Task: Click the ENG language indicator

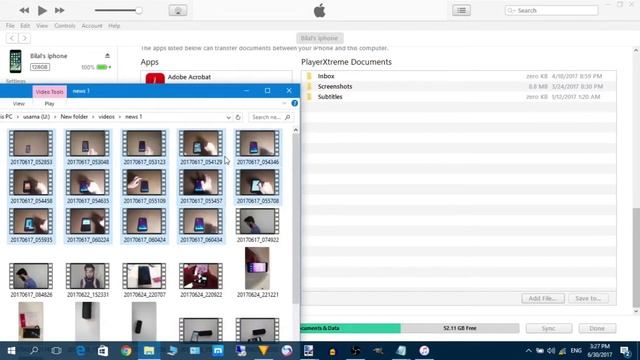Action: (576, 351)
